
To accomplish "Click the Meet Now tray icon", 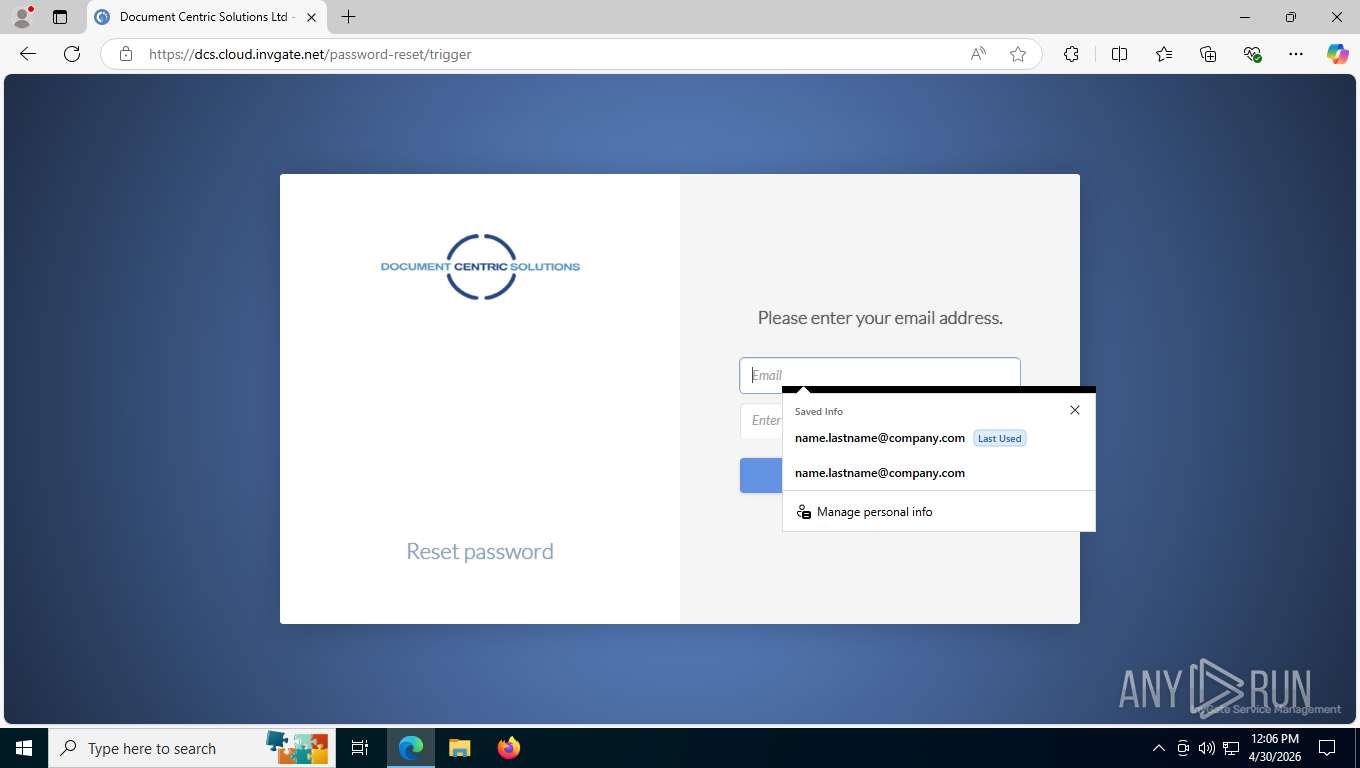I will (x=1183, y=748).
